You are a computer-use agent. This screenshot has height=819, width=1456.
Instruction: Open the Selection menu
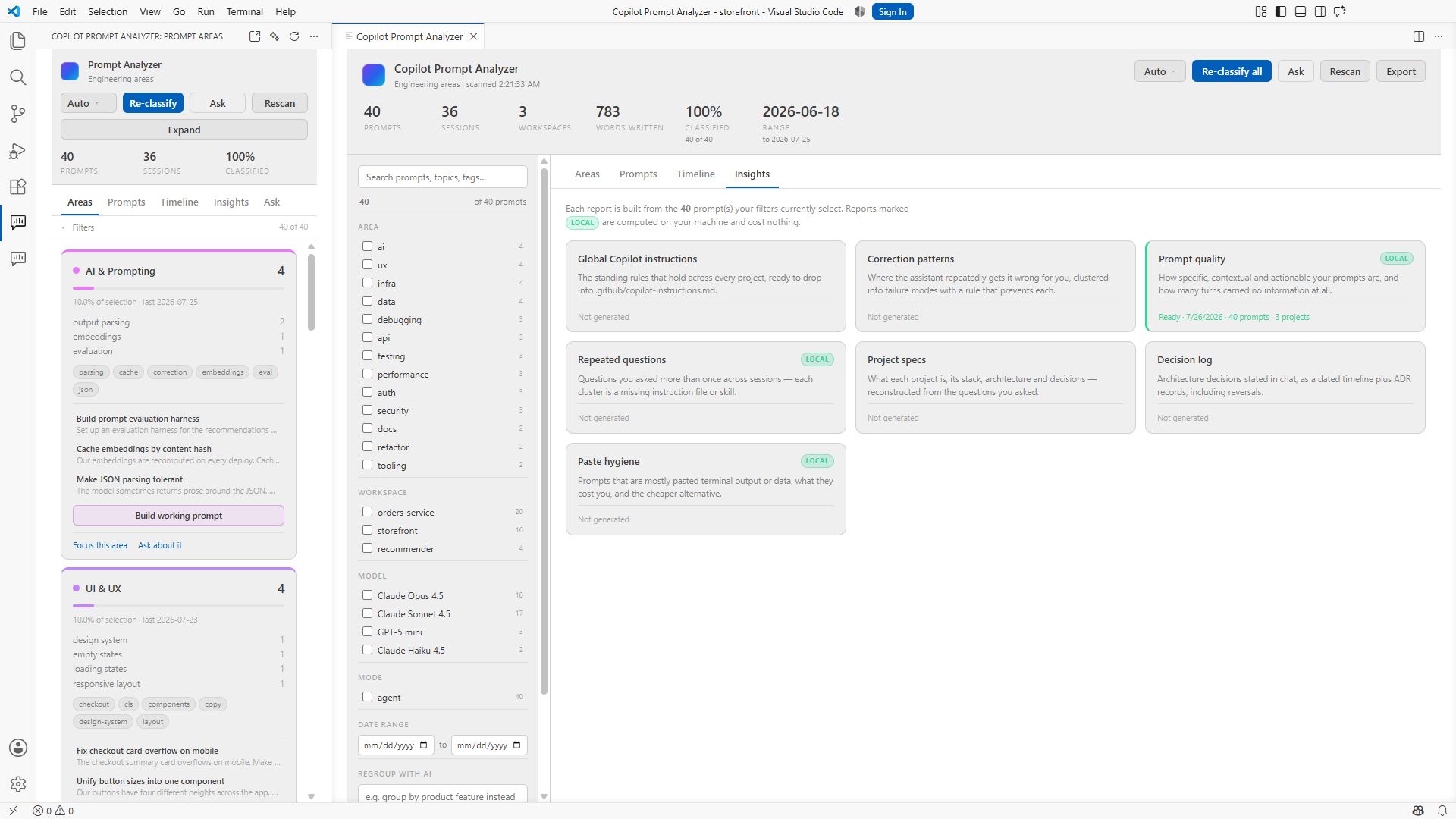click(108, 11)
